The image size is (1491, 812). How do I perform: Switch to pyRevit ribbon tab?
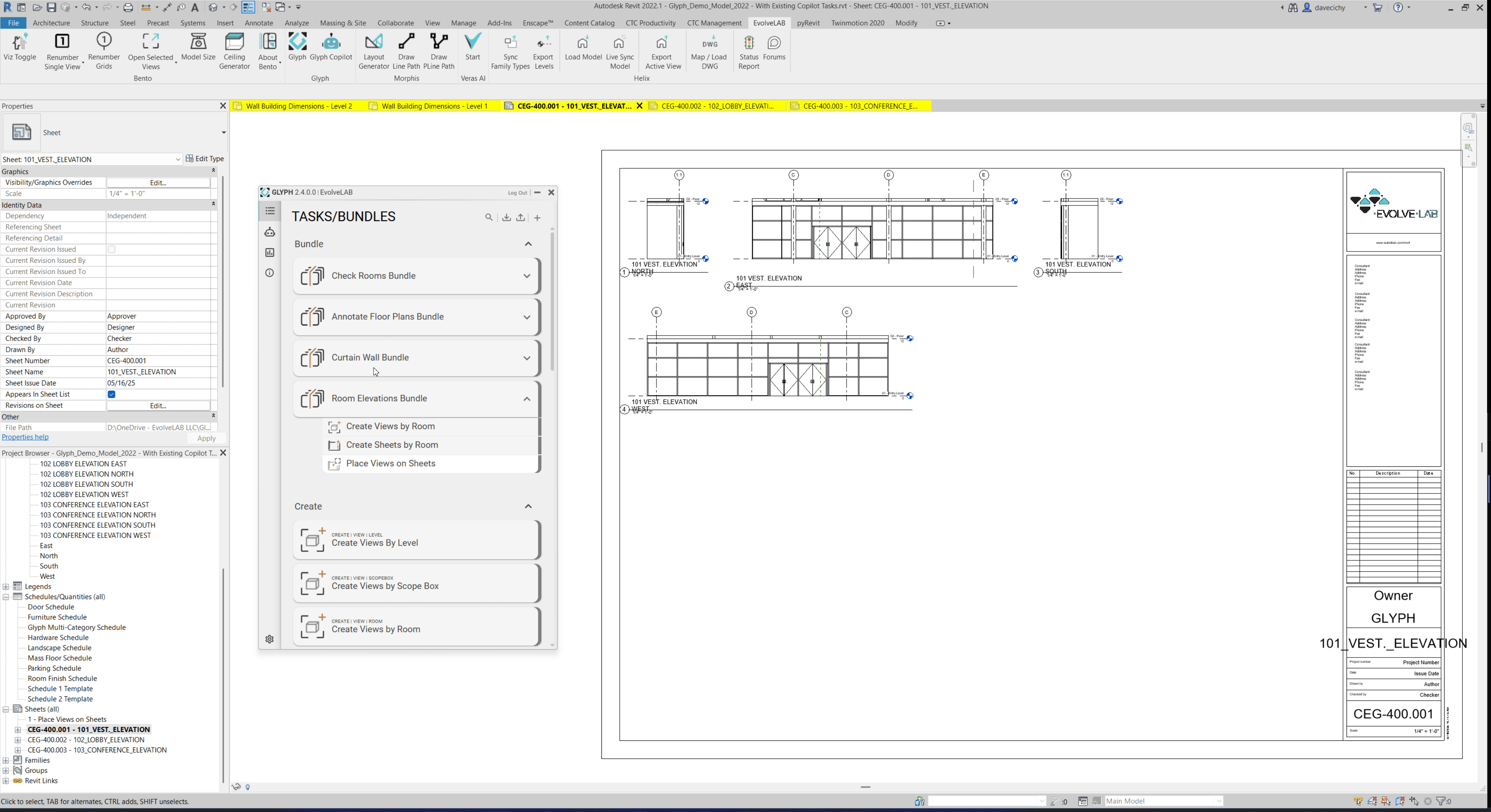click(x=808, y=23)
